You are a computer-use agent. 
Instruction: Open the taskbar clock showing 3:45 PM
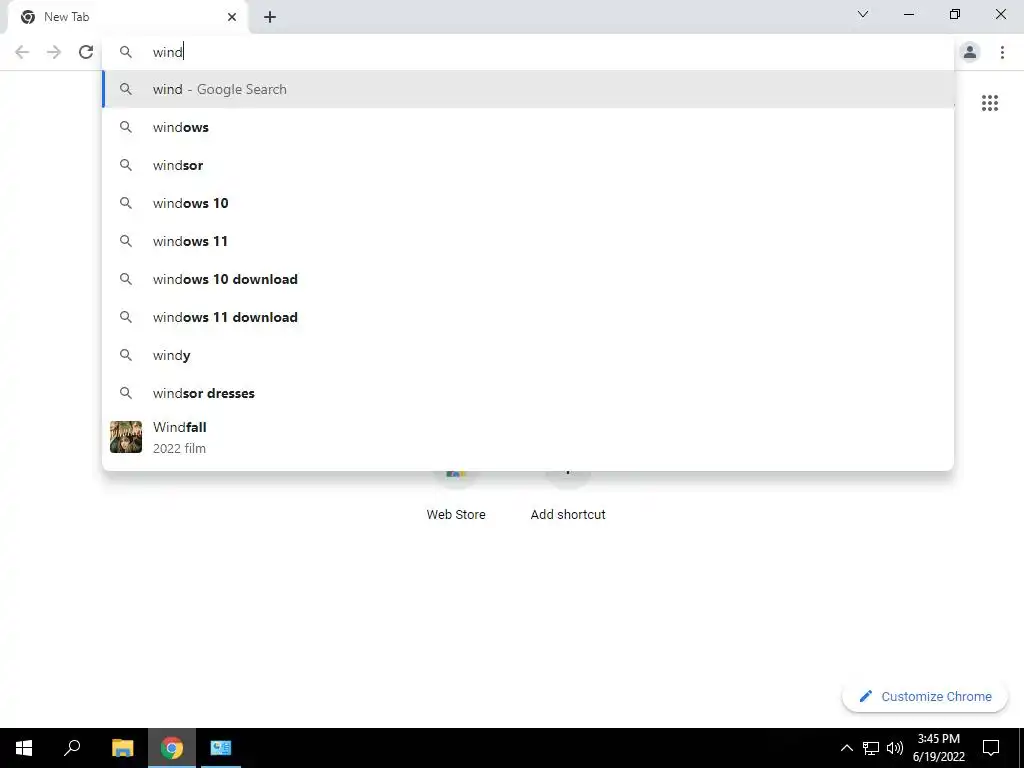(x=938, y=748)
